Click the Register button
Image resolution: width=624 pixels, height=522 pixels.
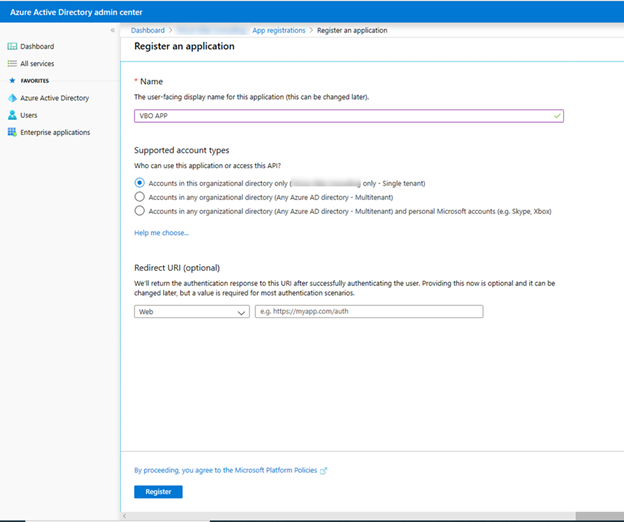tap(158, 492)
